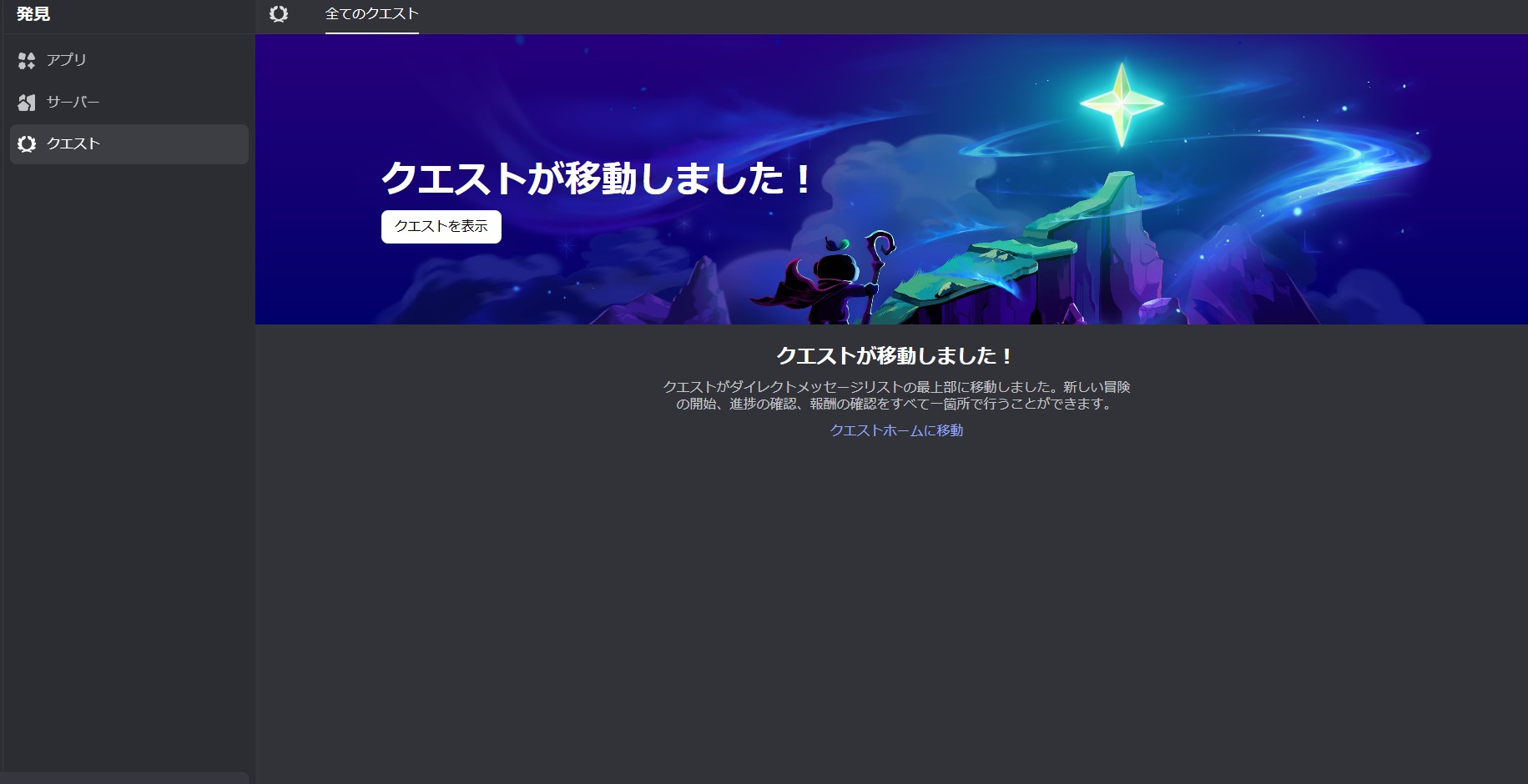Click the サーバー icon in the sidebar
The image size is (1528, 784).
(27, 103)
